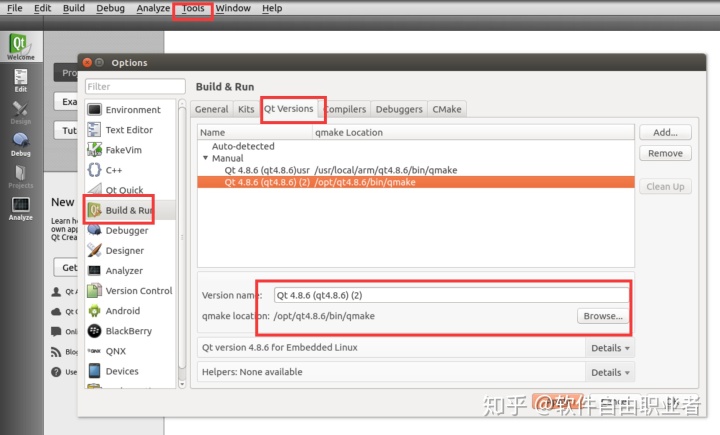The width and height of the screenshot is (720, 435).
Task: Open the Welcome mode in Qt Creator sidebar
Action: click(x=21, y=46)
